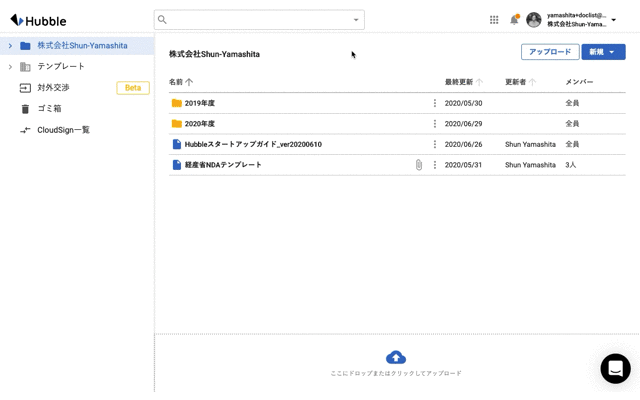Screen dimensions: 640x400
Task: Click the Beta badge
Action: 133,88
